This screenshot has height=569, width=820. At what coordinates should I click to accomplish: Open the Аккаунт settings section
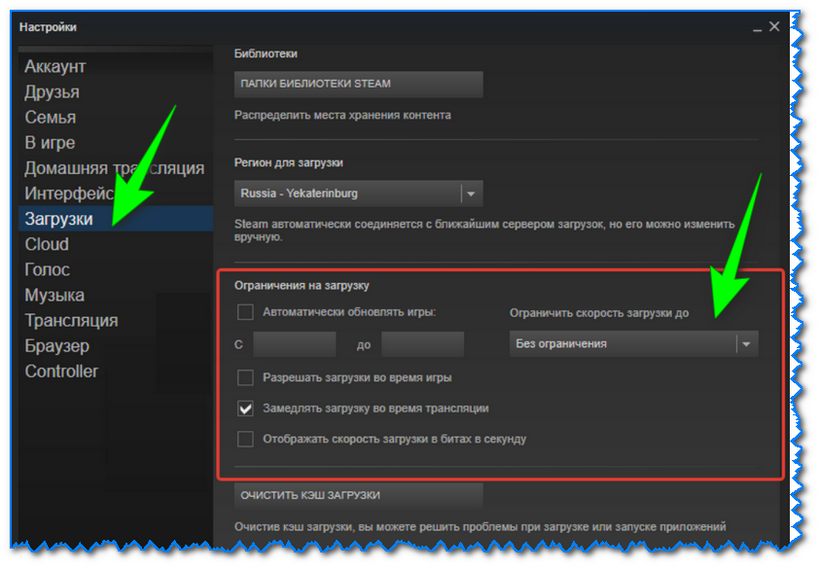pos(55,66)
